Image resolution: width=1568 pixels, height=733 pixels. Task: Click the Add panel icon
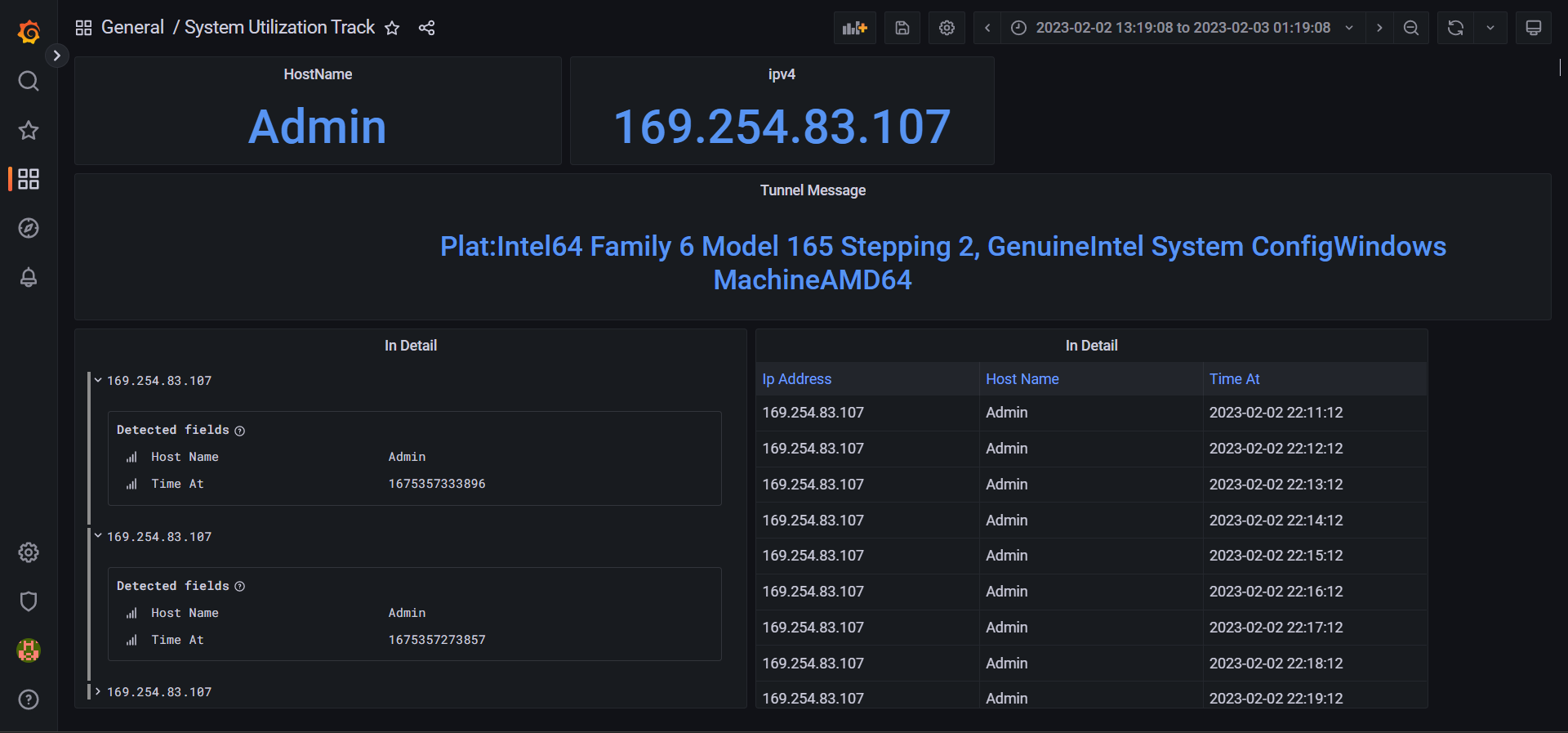coord(854,28)
